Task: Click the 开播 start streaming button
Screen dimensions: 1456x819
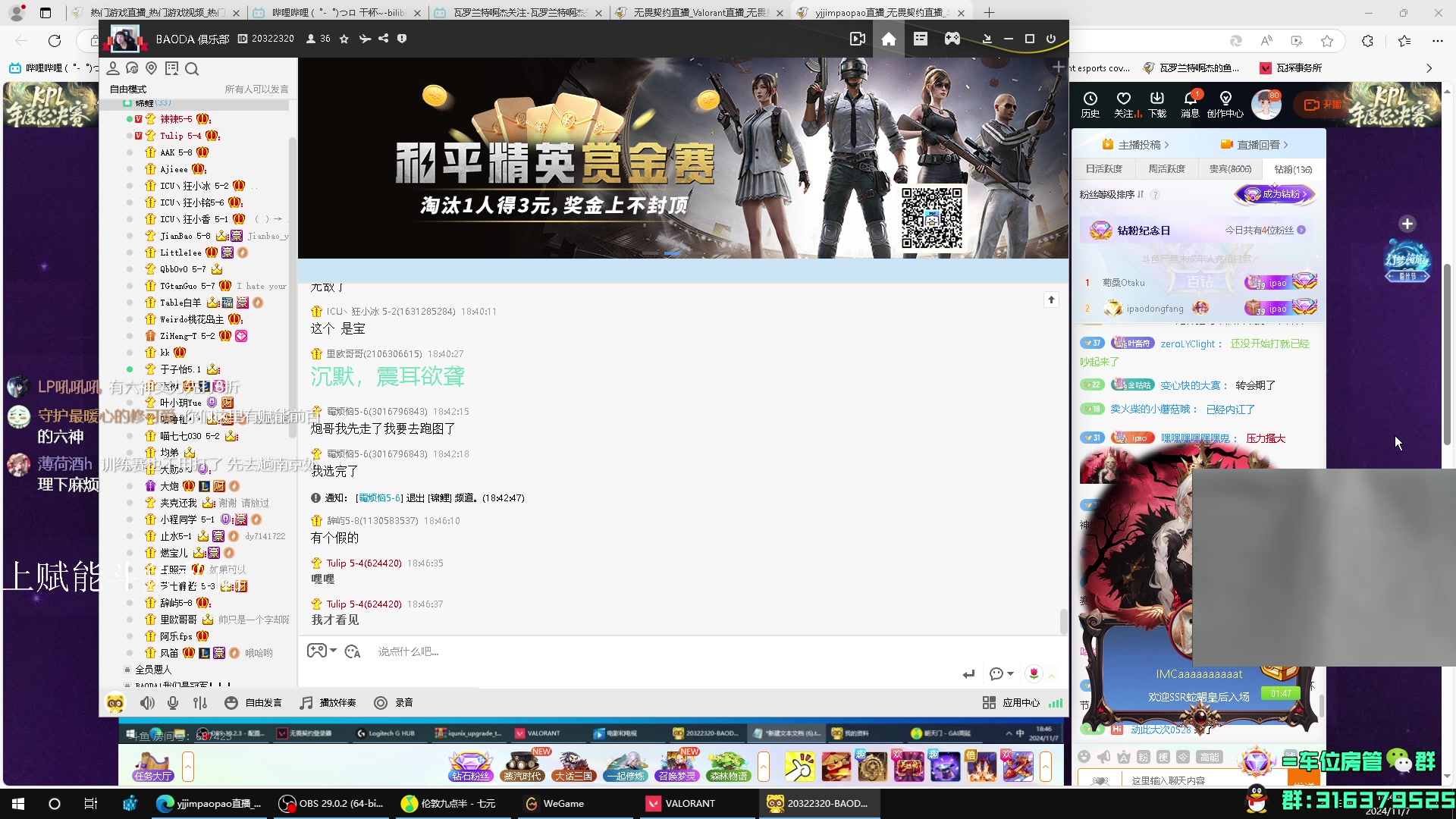Action: 1323,105
